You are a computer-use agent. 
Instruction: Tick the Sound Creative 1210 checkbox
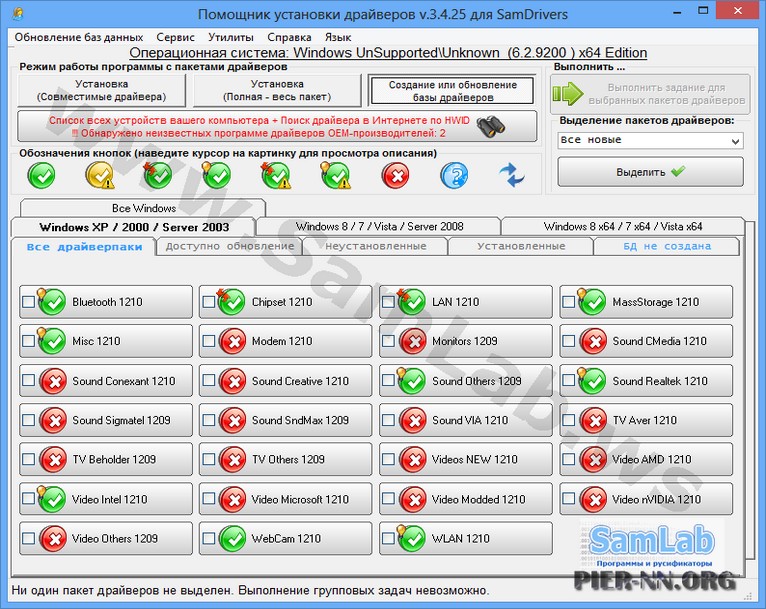pos(209,380)
